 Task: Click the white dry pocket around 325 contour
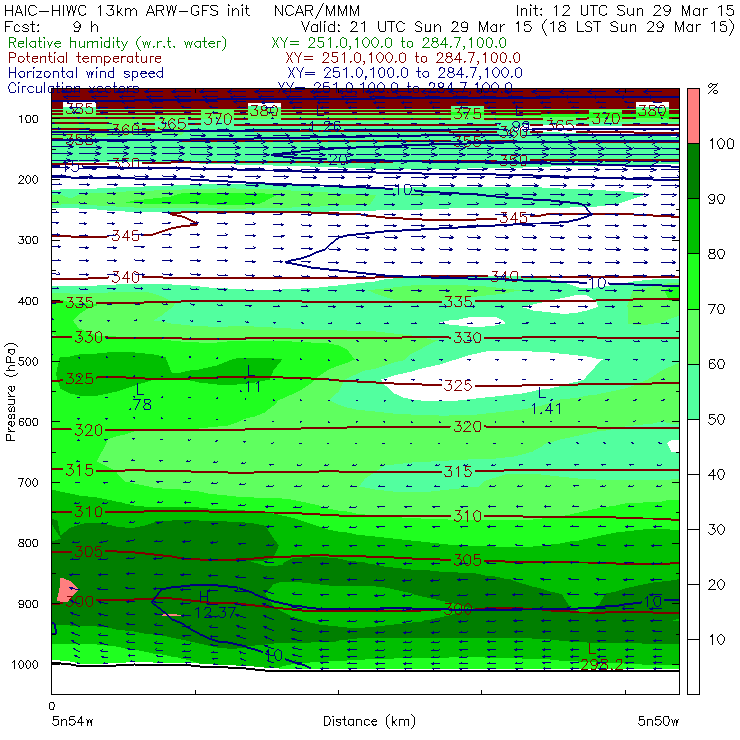(x=491, y=376)
